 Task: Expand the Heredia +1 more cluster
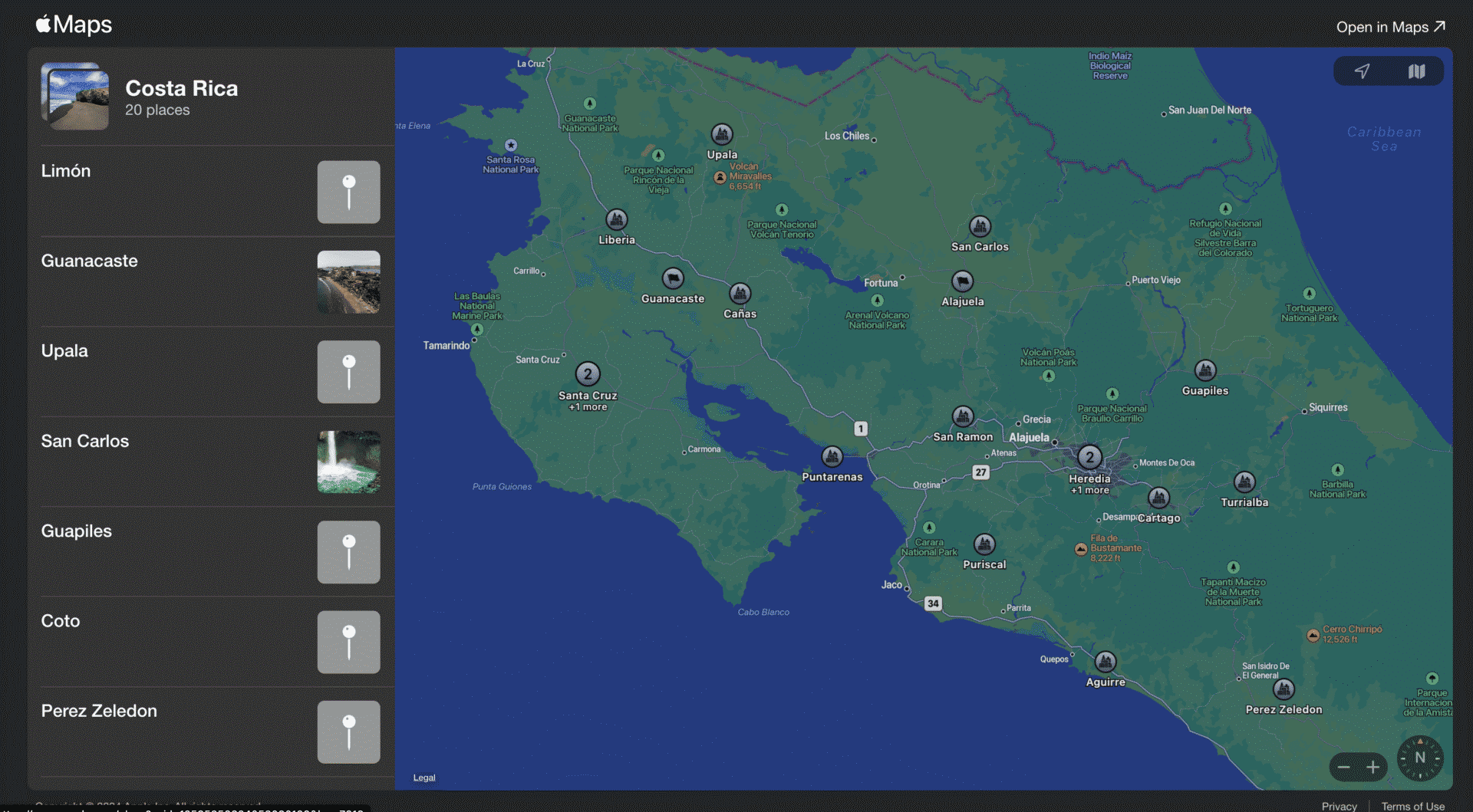pos(1090,457)
